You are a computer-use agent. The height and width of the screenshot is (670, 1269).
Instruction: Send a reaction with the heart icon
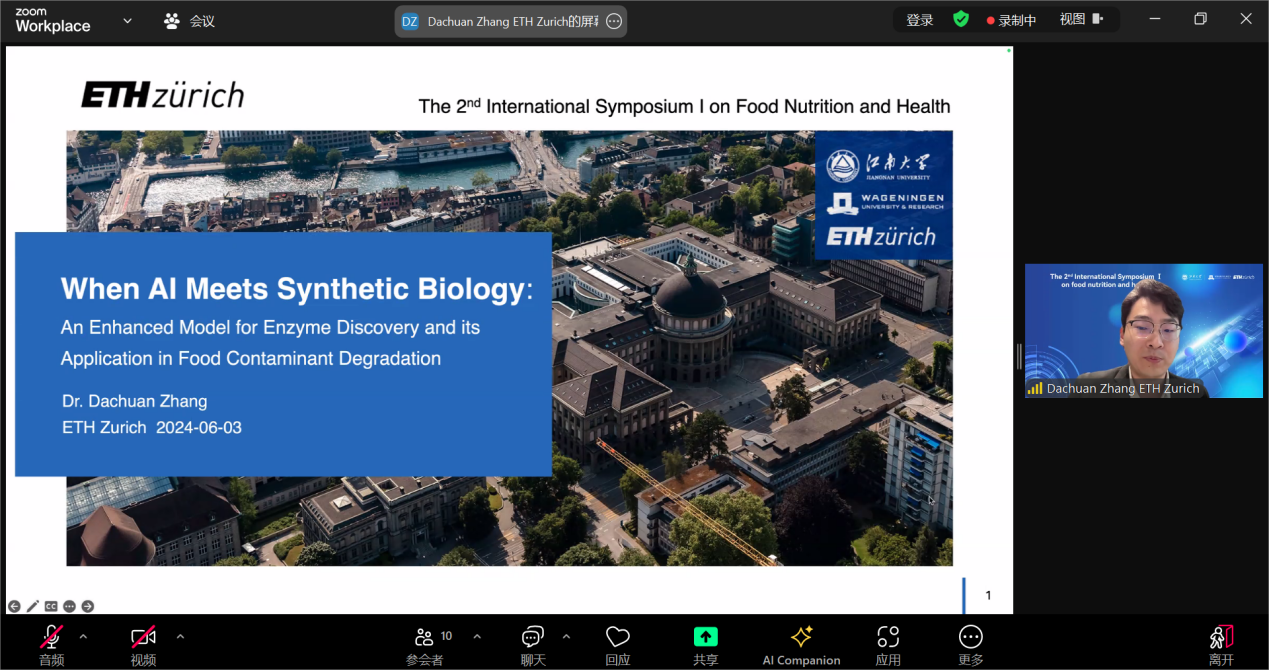(618, 638)
